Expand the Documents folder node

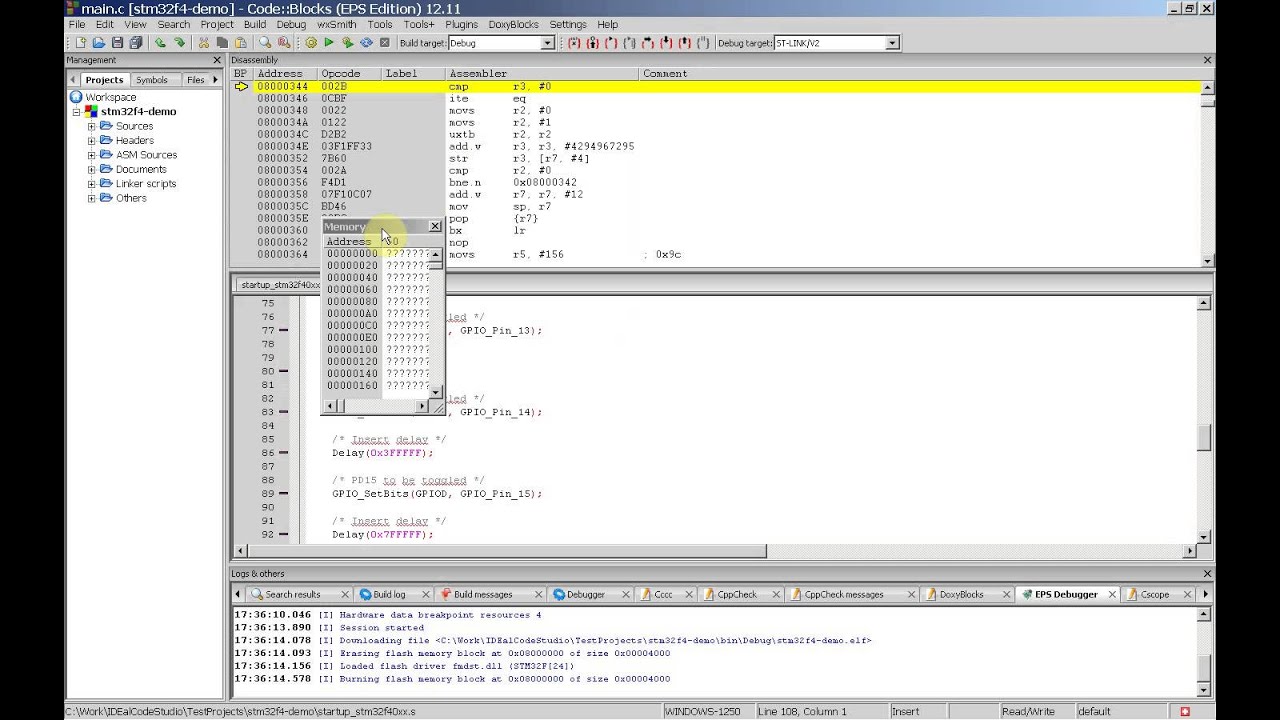[92, 169]
